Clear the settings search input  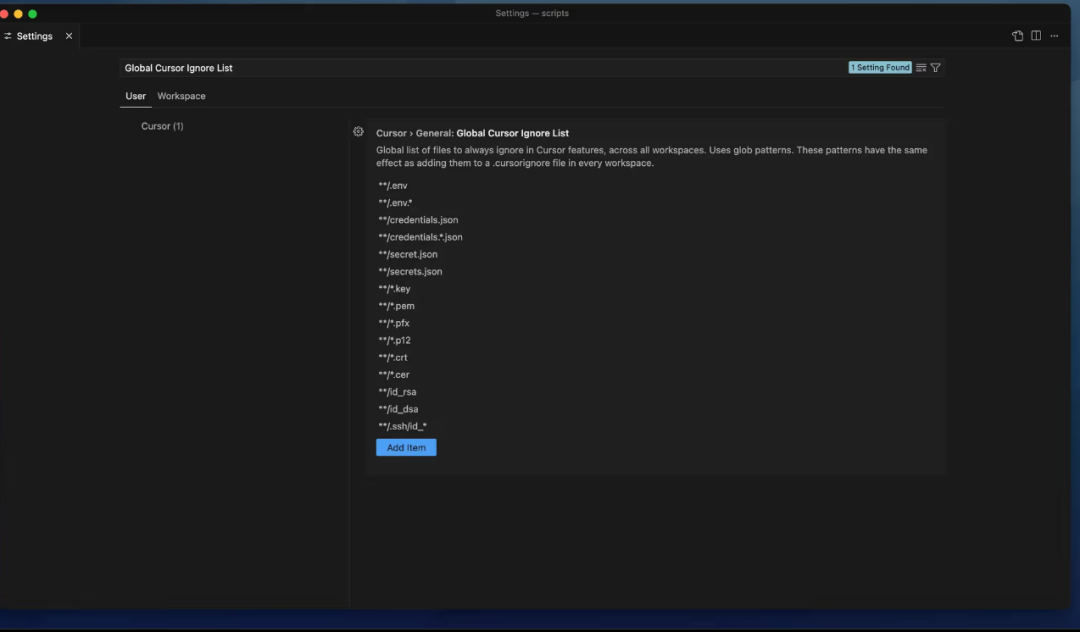(x=921, y=67)
